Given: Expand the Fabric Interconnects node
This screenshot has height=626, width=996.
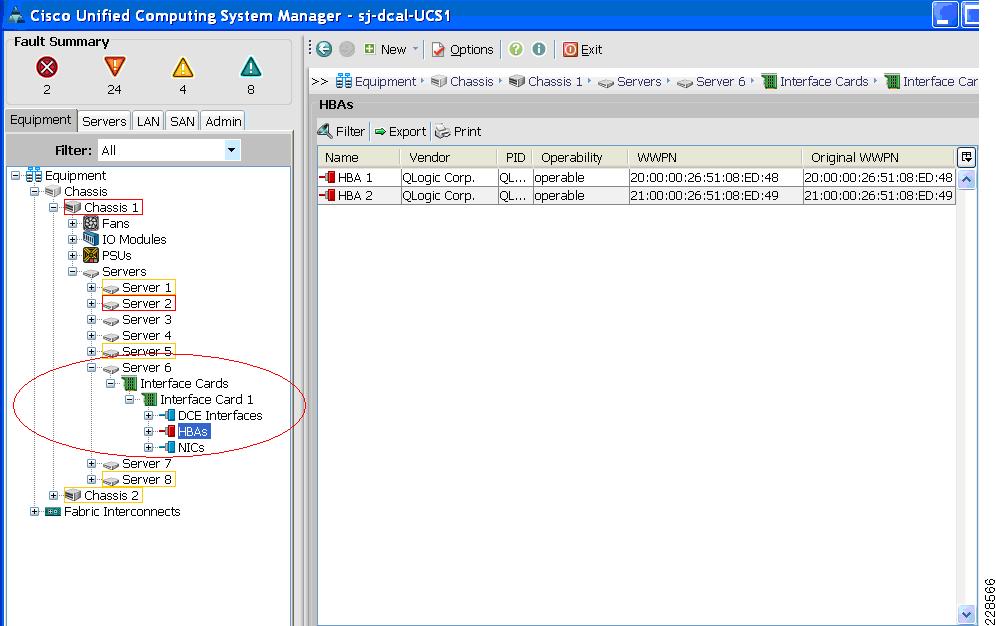Looking at the screenshot, I should [35, 511].
